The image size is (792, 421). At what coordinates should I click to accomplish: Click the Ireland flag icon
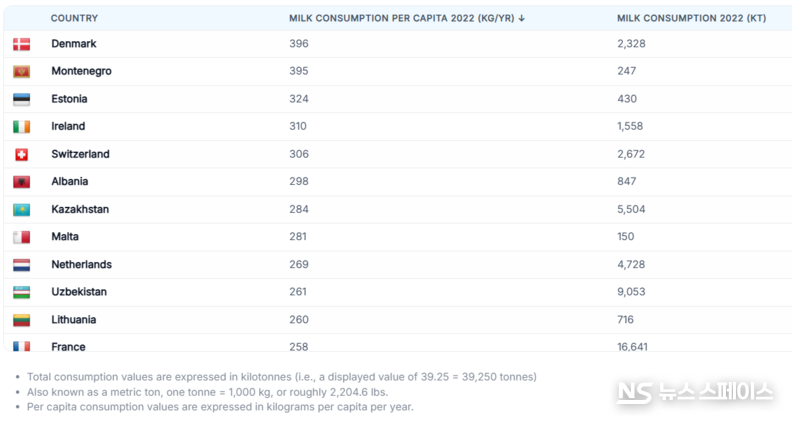click(21, 126)
